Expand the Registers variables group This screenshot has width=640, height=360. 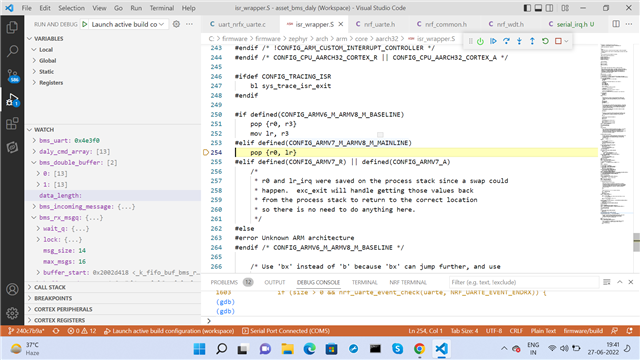[51, 82]
